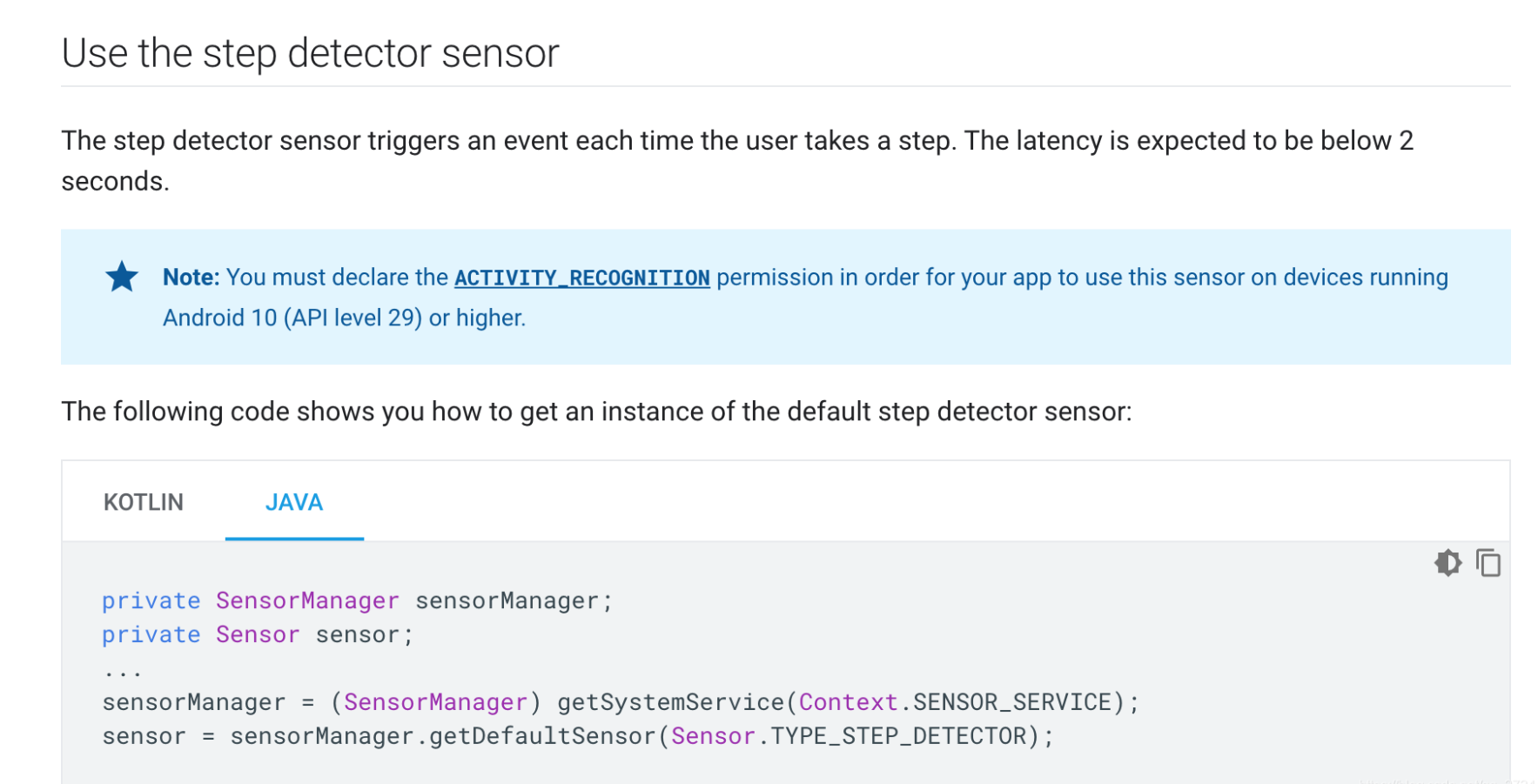Viewport: 1538px width, 784px height.
Task: Click "private" keyword before Sensor sensor
Action: pos(151,634)
